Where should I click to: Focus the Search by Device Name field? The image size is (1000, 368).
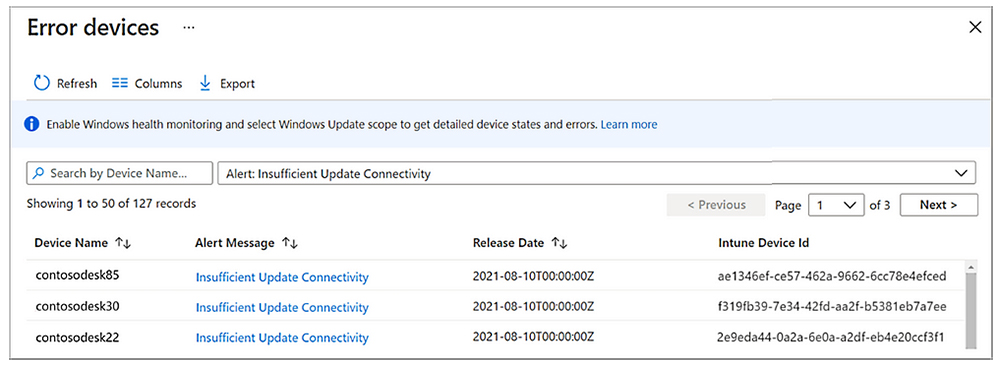coord(119,173)
